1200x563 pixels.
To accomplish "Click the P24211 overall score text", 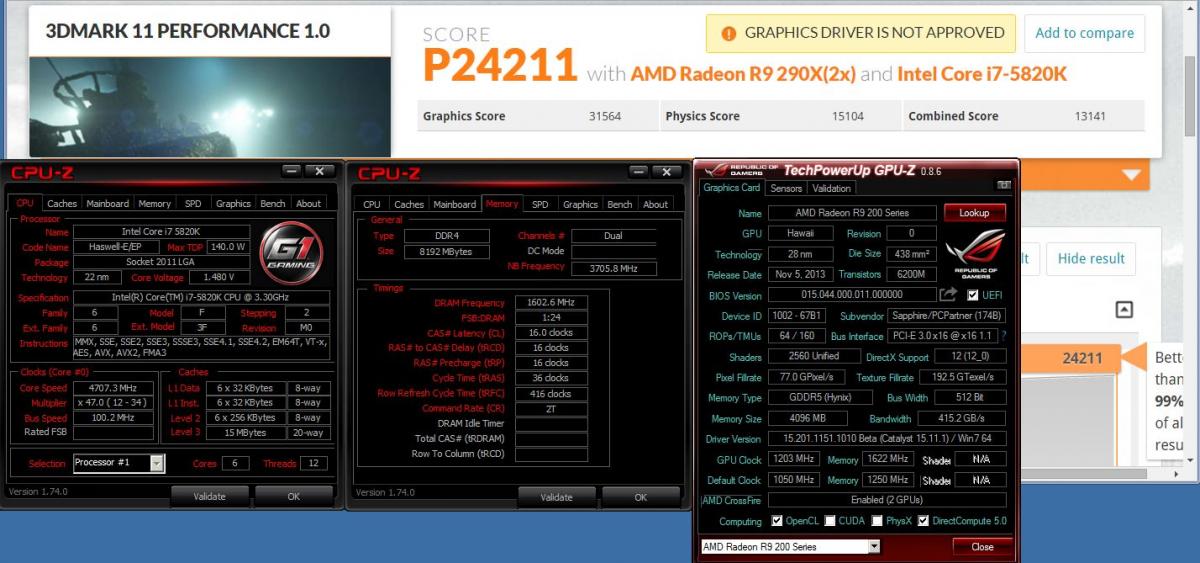I will coord(500,67).
